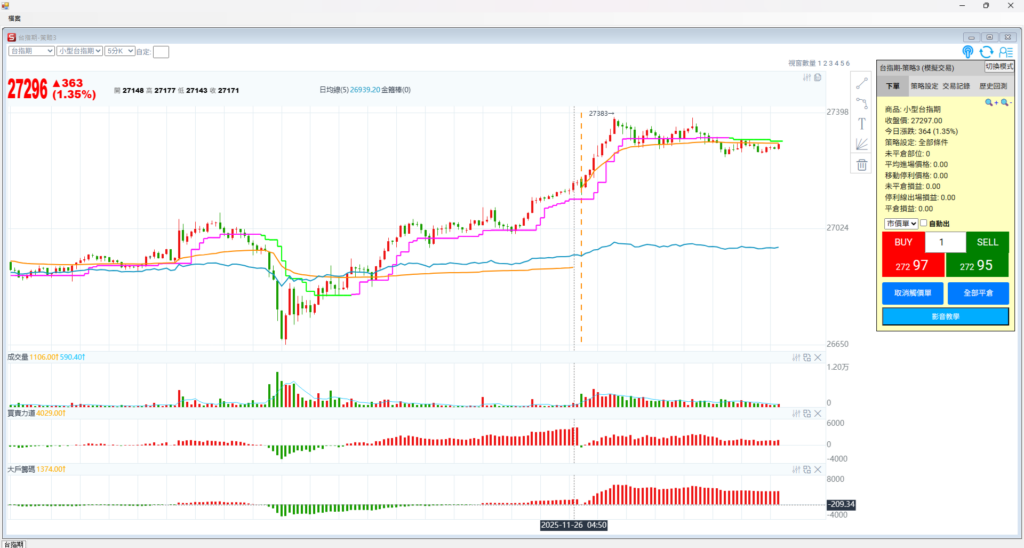The height and width of the screenshot is (548, 1024).
Task: Pick the fan lines drawing tool
Action: [862, 144]
